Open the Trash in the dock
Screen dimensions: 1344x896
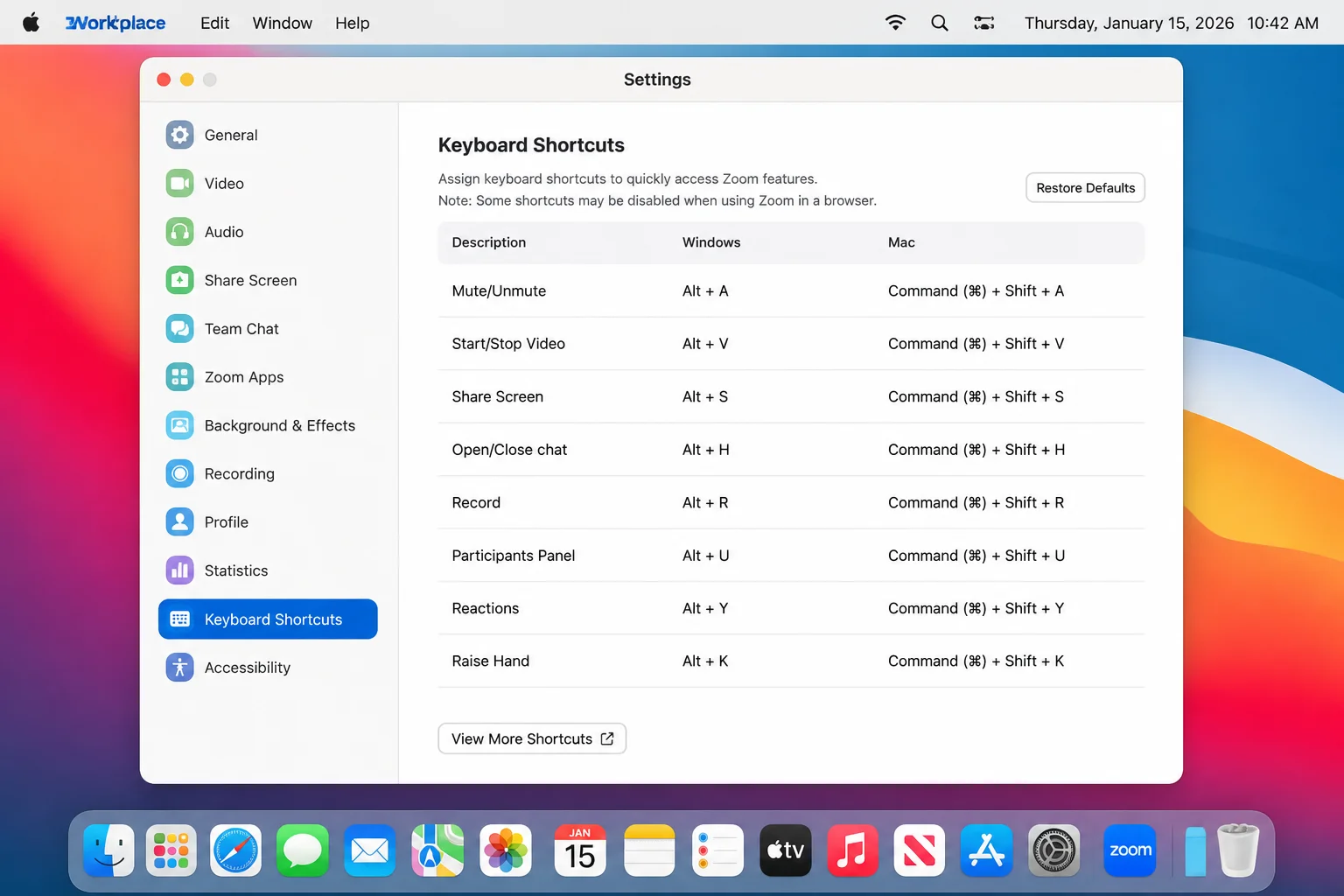[1238, 850]
